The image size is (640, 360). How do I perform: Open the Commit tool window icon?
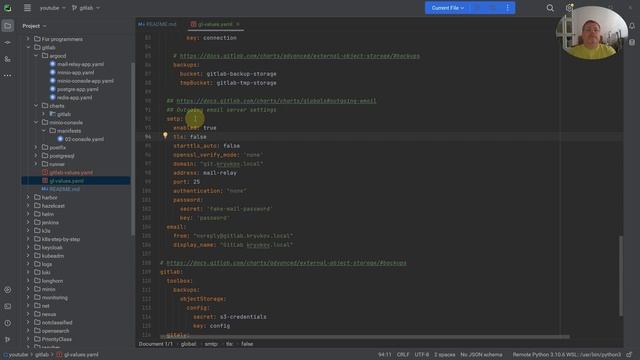point(8,42)
